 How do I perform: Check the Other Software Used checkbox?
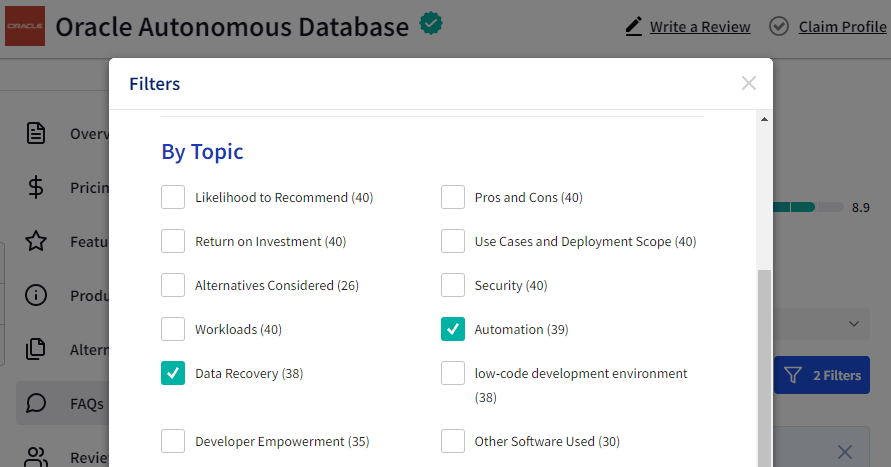pos(453,441)
